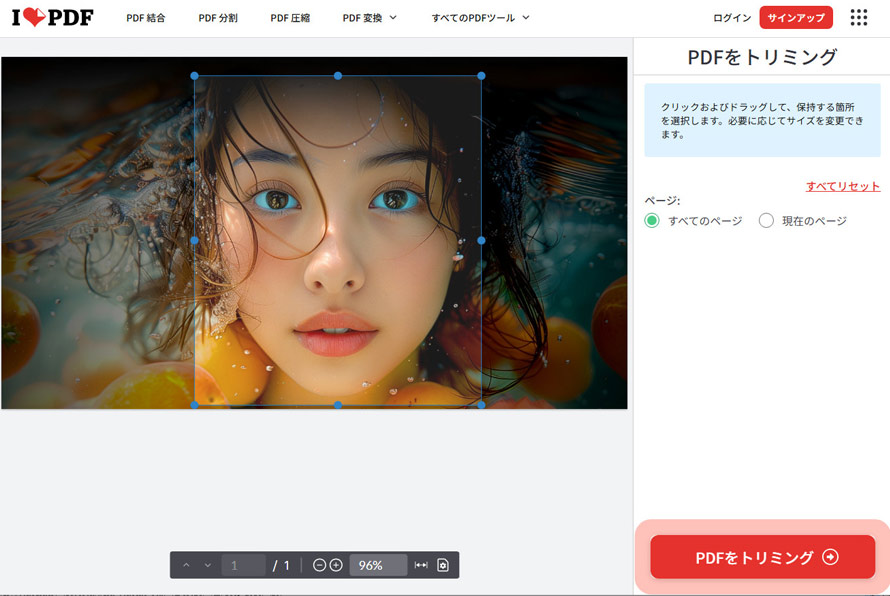Click the fit-to-width icon

tap(420, 565)
